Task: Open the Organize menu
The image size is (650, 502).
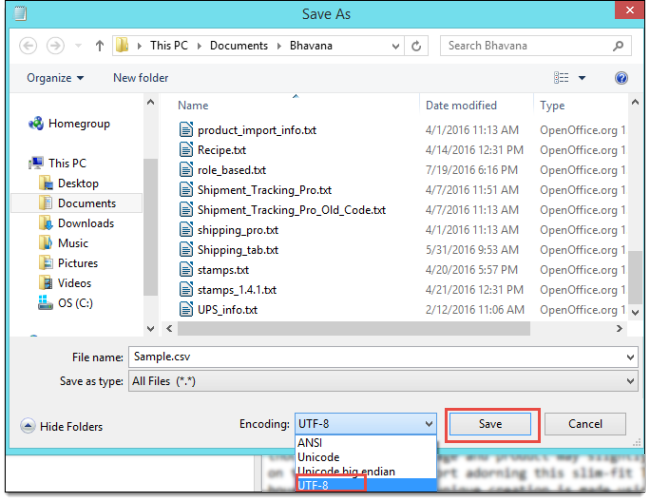Action: point(55,78)
